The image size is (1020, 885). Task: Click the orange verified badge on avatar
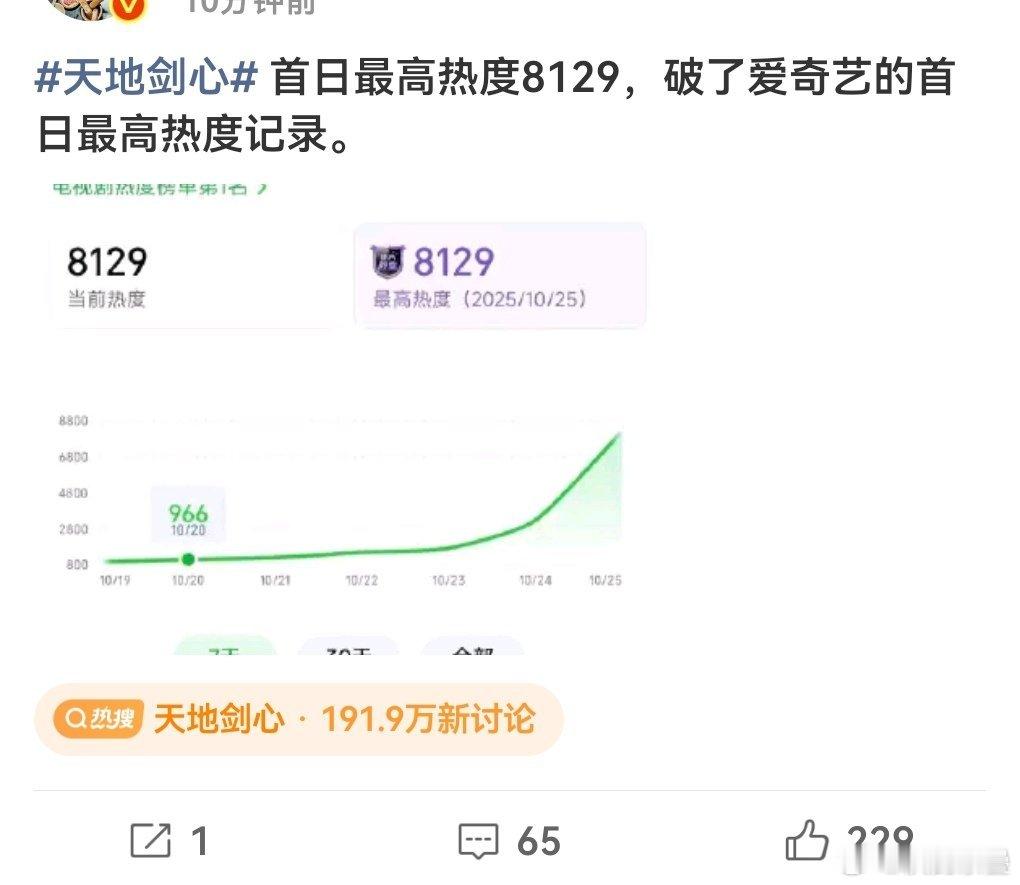click(128, 8)
